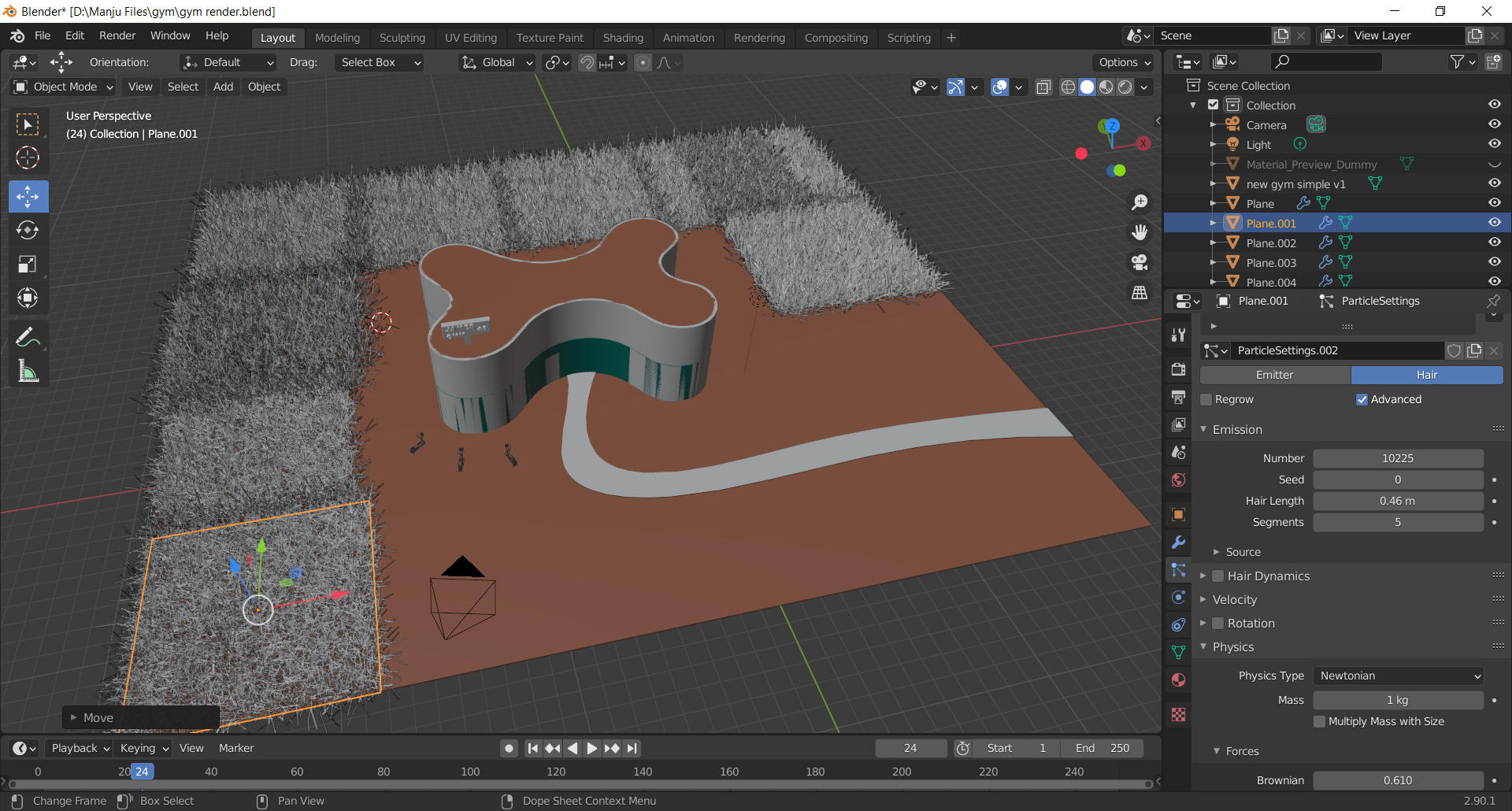
Task: Open World Properties globe icon
Action: [1178, 480]
